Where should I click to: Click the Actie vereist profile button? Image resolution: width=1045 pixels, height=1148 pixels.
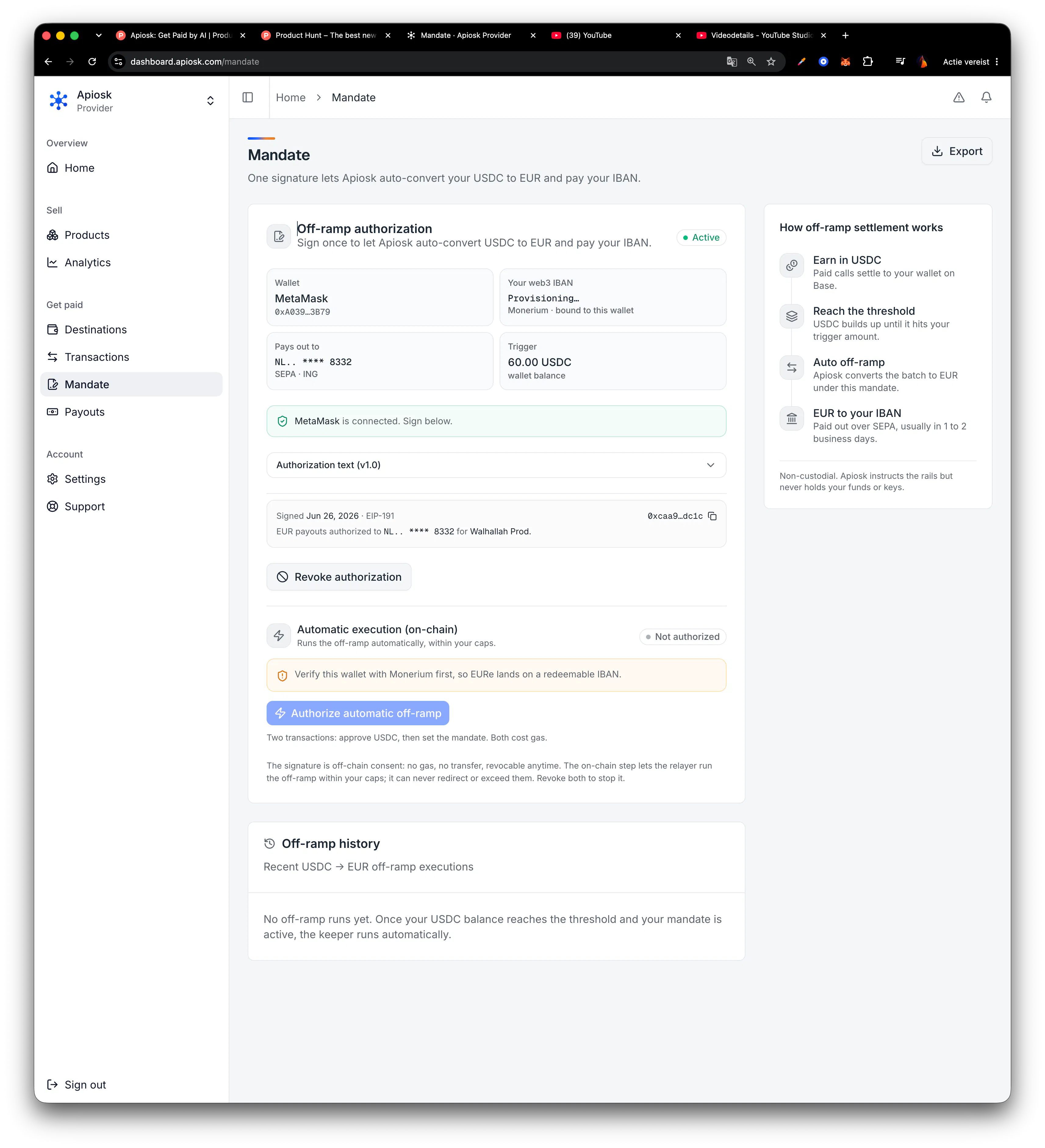click(x=966, y=62)
